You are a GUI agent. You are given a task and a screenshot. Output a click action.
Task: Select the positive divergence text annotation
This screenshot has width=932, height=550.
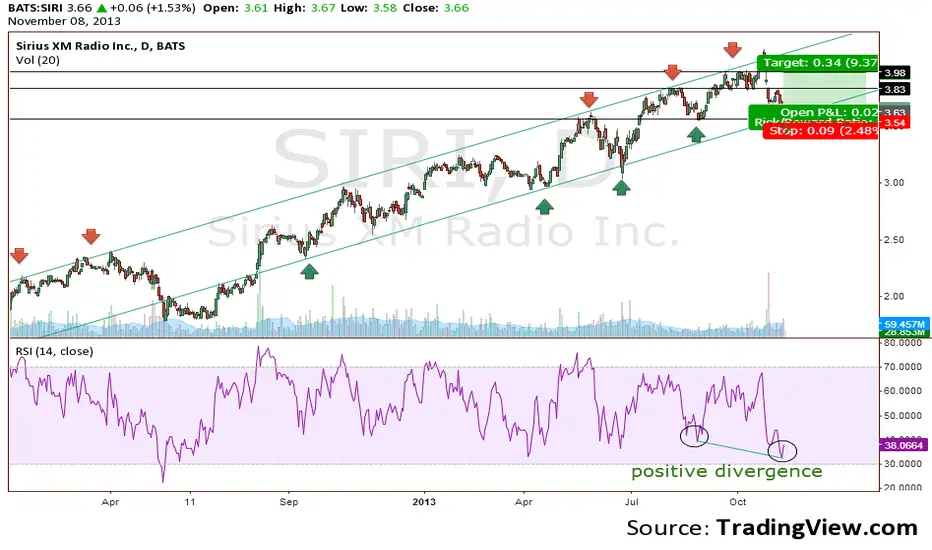pyautogui.click(x=727, y=472)
